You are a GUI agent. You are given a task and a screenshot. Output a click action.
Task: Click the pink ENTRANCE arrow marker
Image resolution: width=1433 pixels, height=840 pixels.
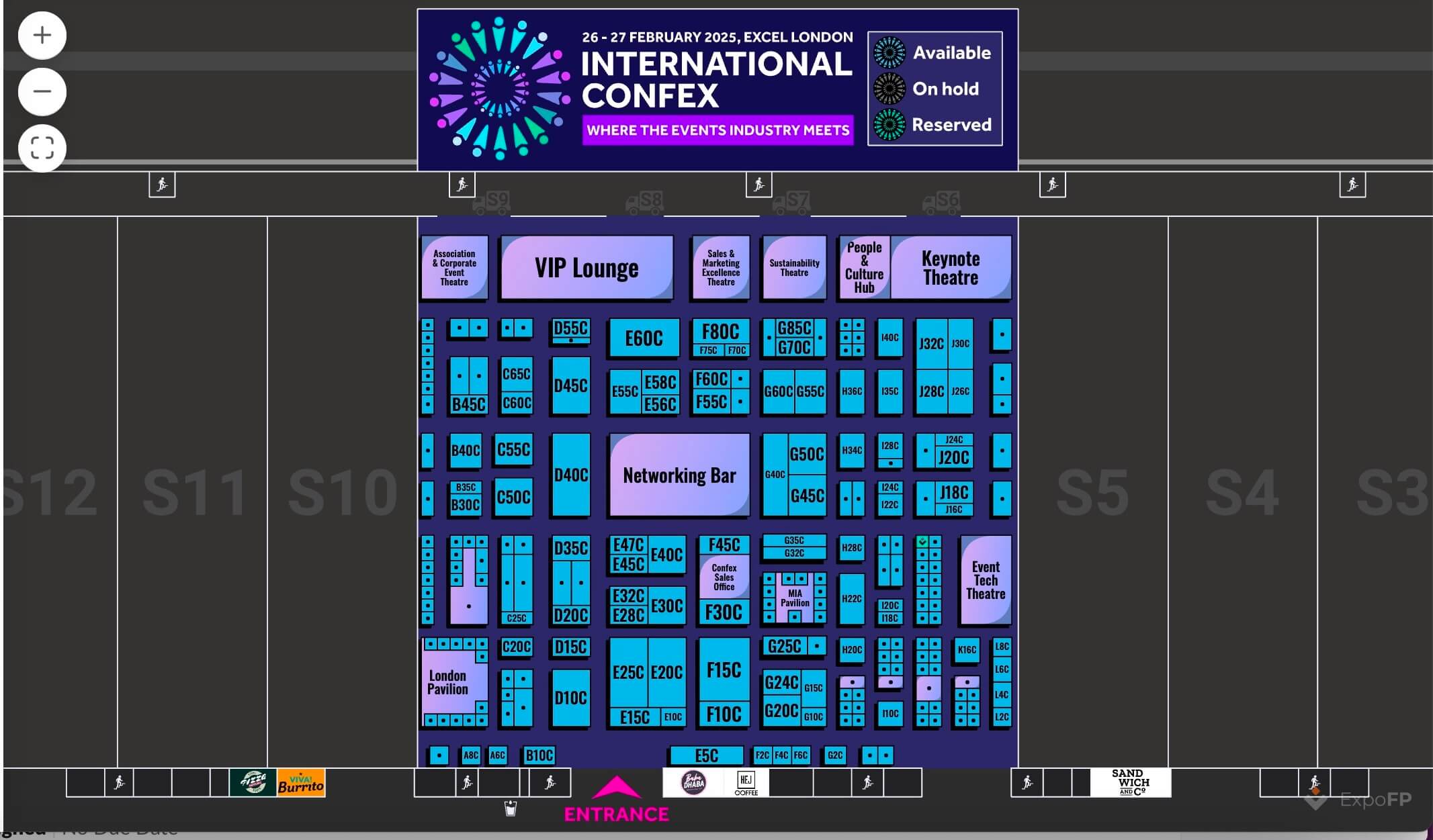click(617, 788)
